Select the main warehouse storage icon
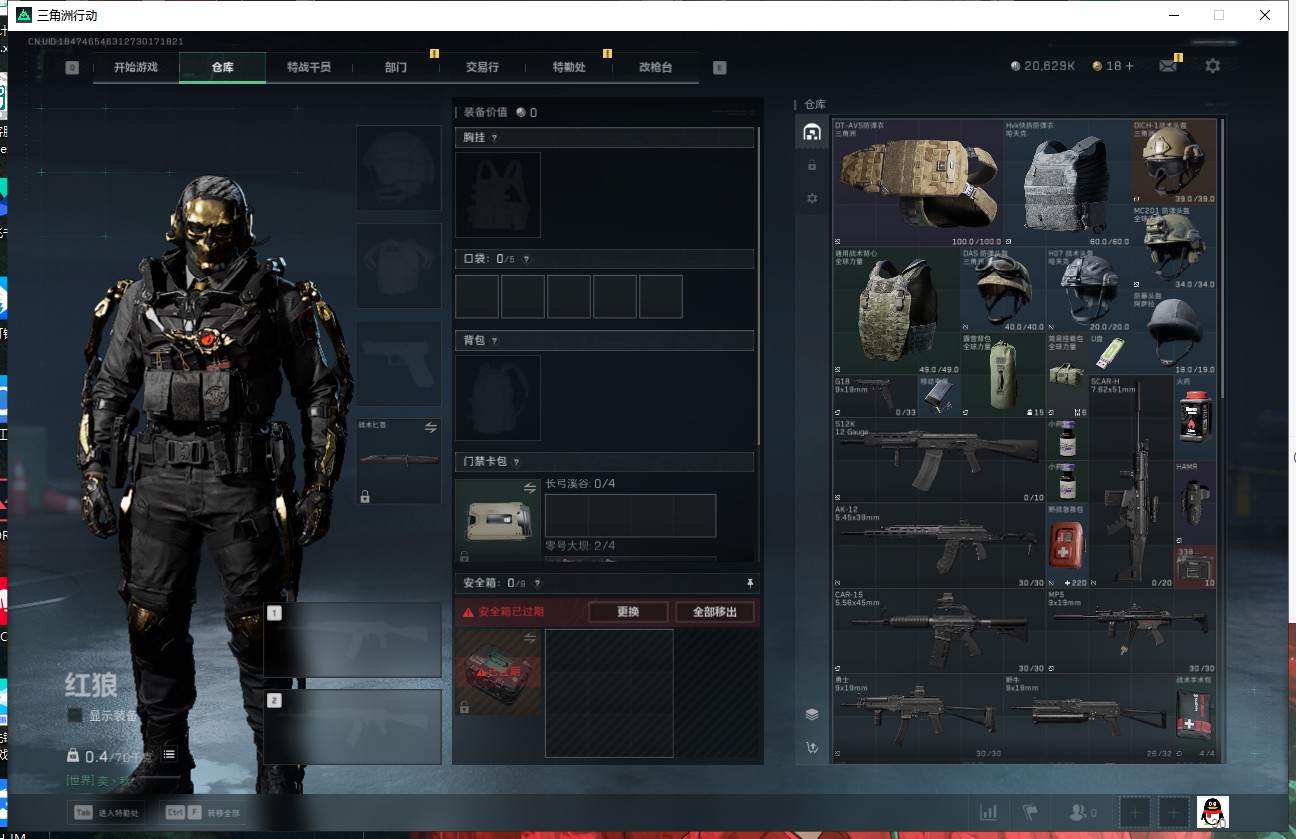Viewport: 1296px width, 839px height. pyautogui.click(x=811, y=132)
